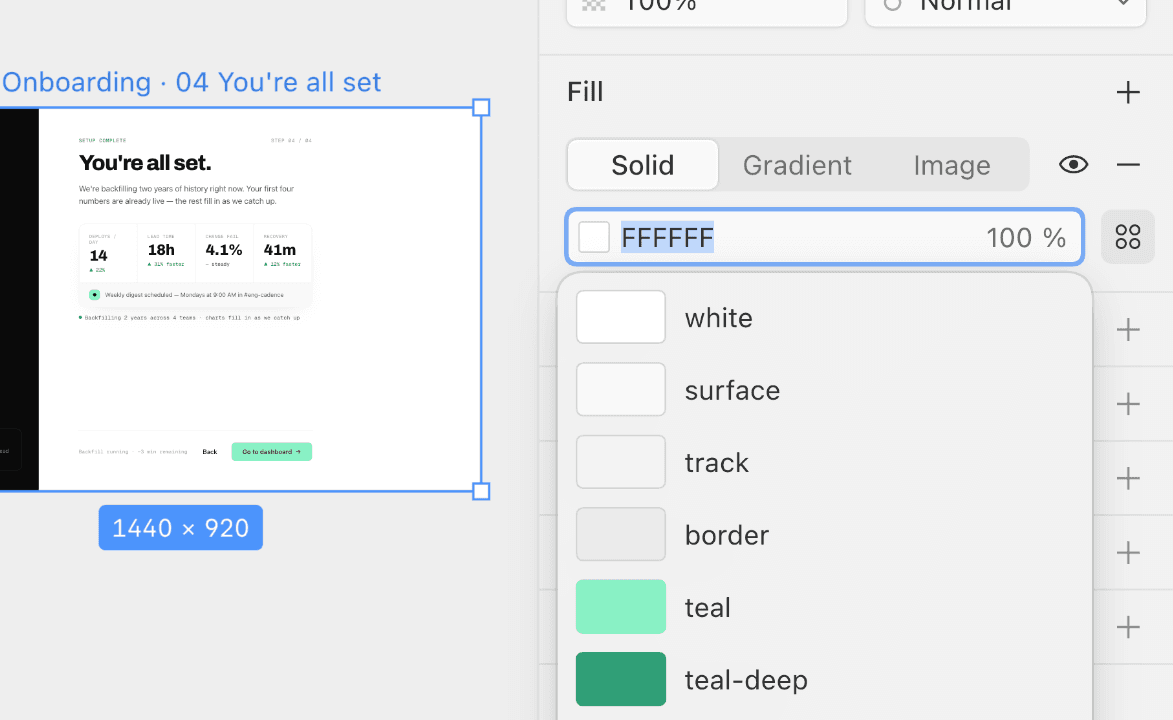Select the frame title Onboarding · 04 You're all set
The width and height of the screenshot is (1173, 720).
coord(192,82)
